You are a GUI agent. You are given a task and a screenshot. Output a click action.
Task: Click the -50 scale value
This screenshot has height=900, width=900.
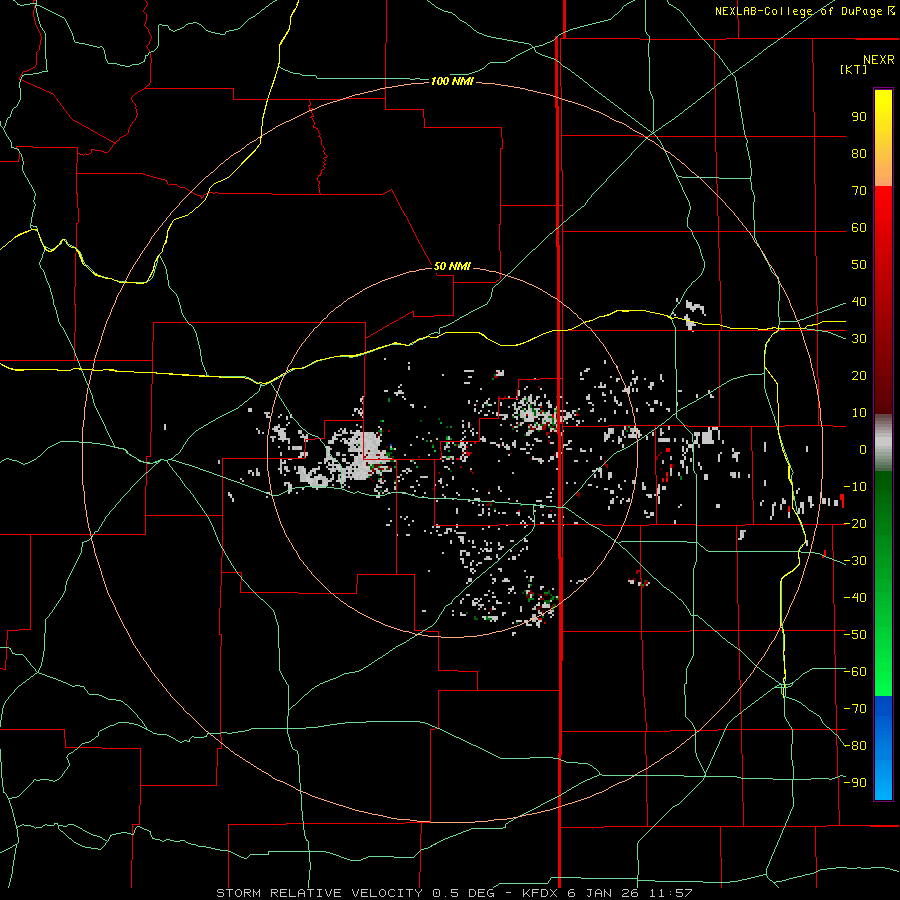pyautogui.click(x=855, y=635)
